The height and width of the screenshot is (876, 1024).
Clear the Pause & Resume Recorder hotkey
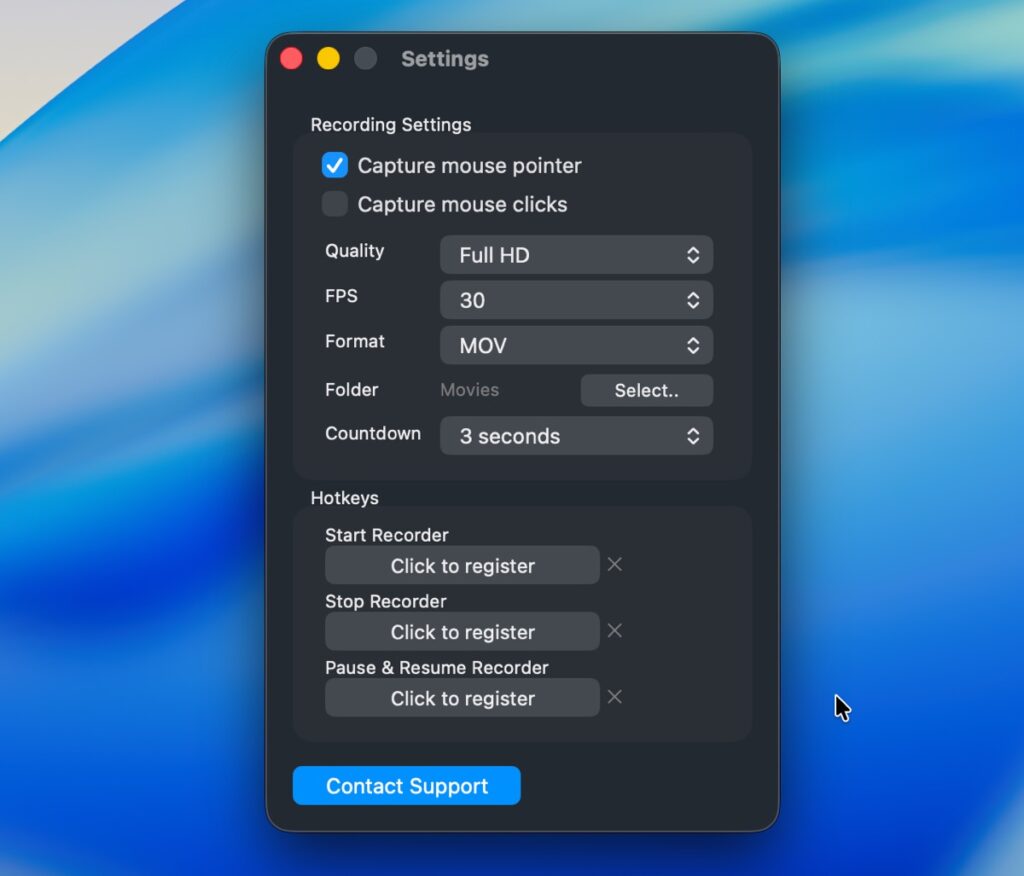click(x=615, y=697)
